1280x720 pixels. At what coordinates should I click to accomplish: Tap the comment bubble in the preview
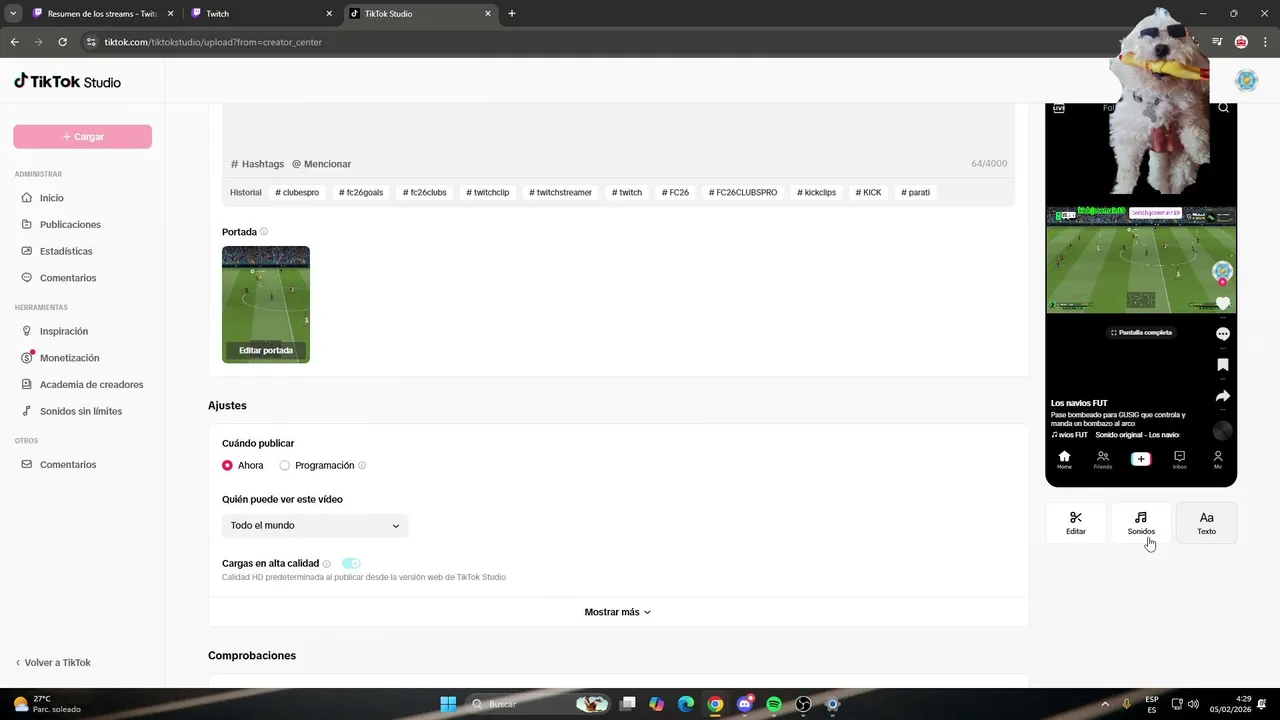click(x=1222, y=334)
